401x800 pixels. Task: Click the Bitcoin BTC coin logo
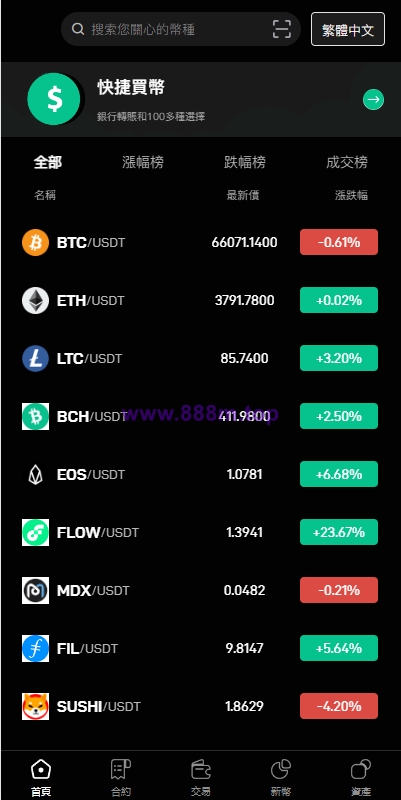click(35, 242)
